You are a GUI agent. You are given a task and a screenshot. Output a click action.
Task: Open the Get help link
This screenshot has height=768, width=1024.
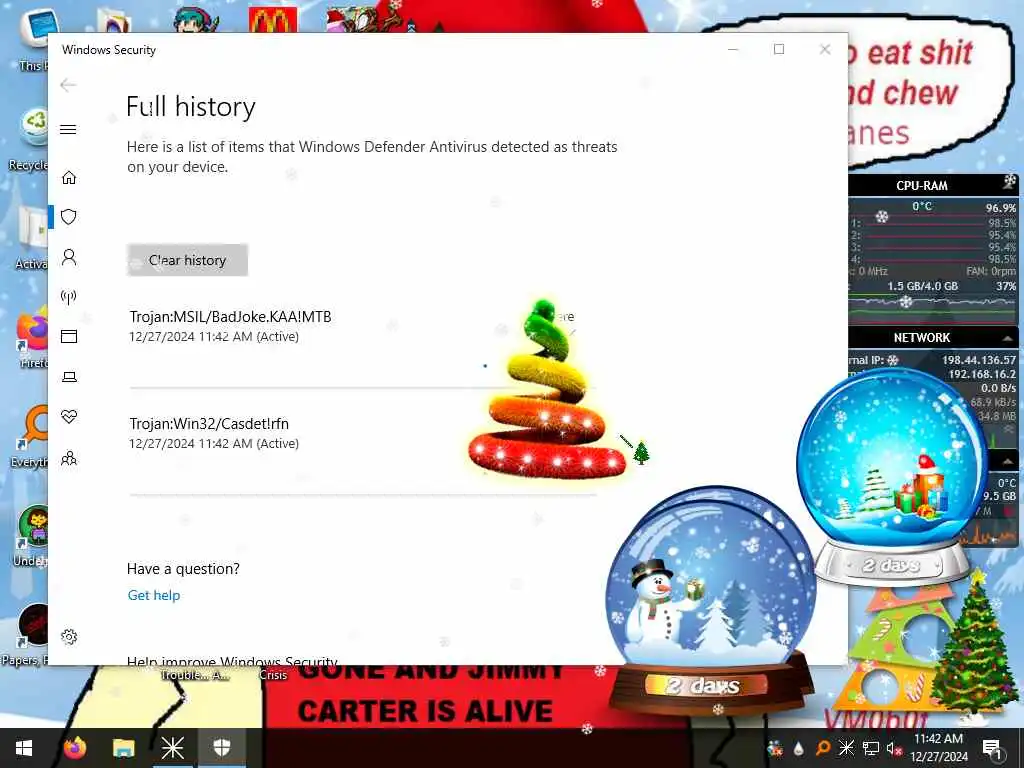coord(153,595)
